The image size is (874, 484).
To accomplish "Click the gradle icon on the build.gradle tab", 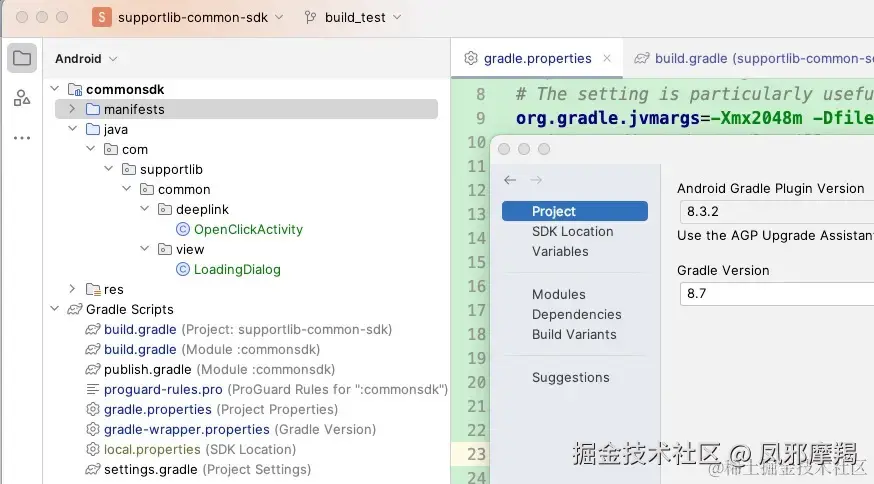I will [642, 58].
